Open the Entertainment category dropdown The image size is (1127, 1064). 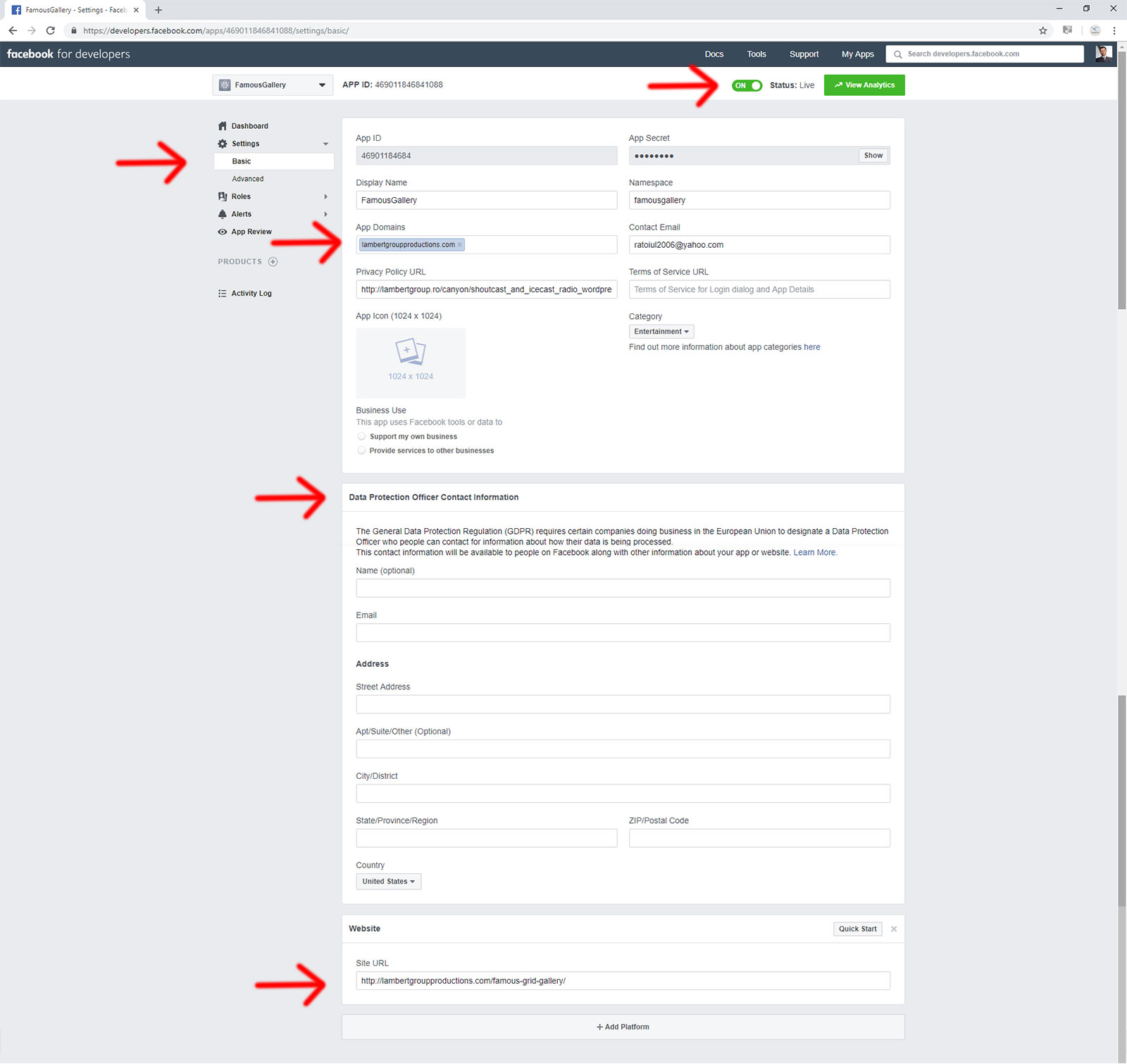(661, 332)
